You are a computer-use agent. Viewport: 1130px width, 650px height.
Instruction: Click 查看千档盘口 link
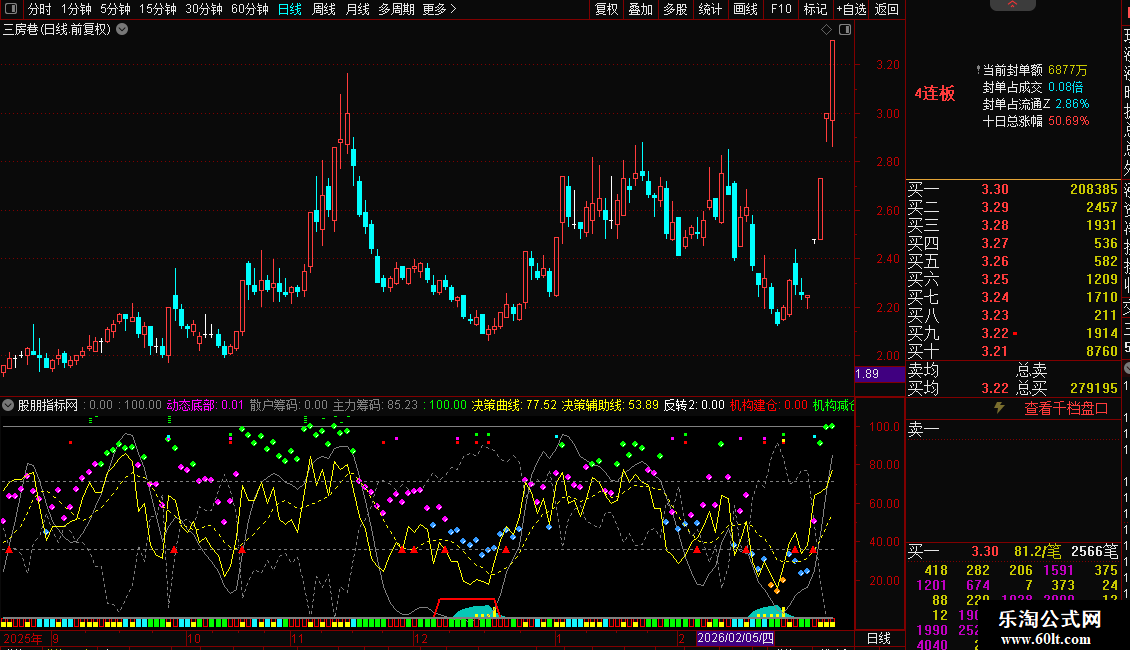[x=1066, y=408]
